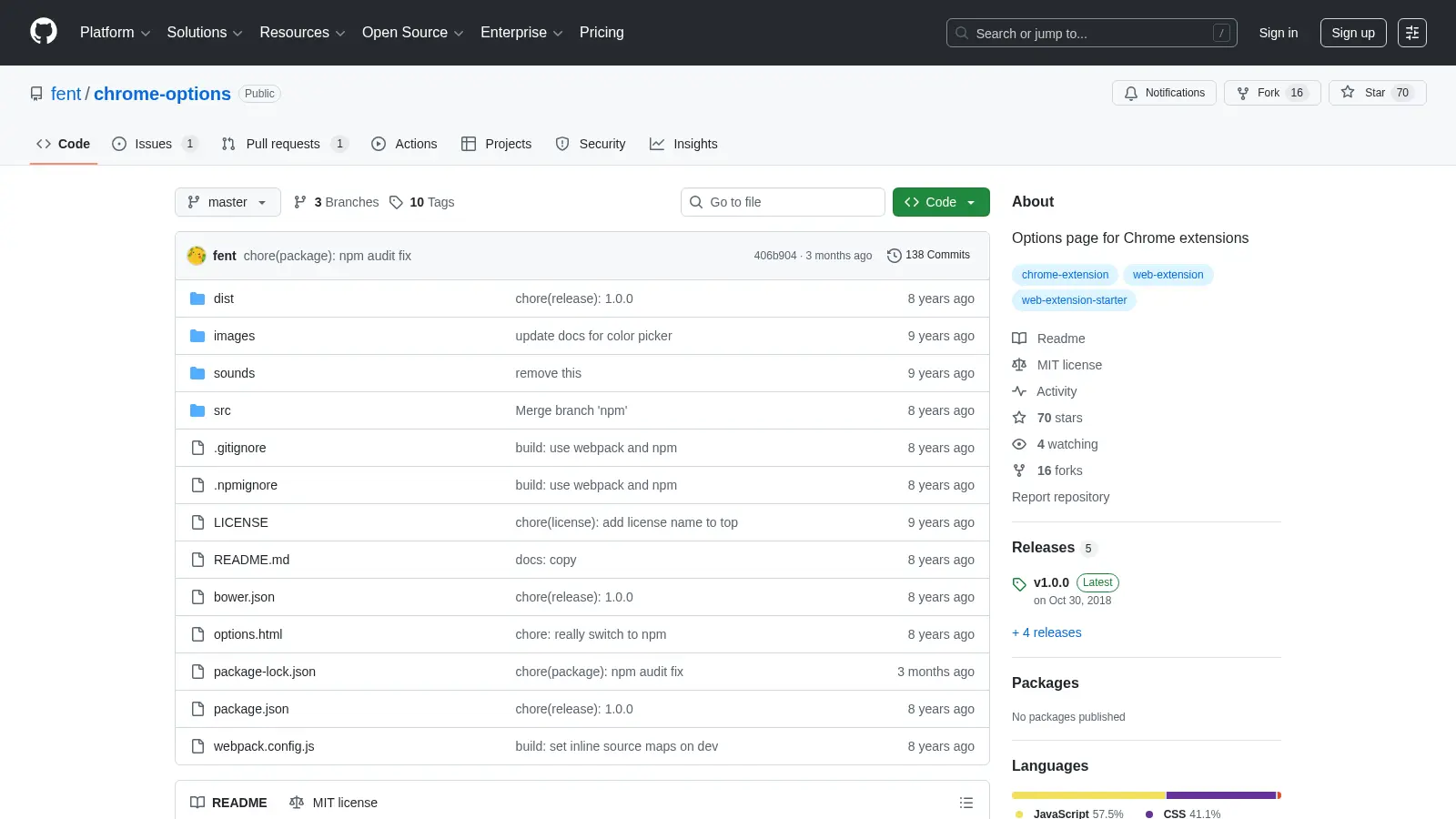Open the master branch selector
The height and width of the screenshot is (819, 1456).
227,202
